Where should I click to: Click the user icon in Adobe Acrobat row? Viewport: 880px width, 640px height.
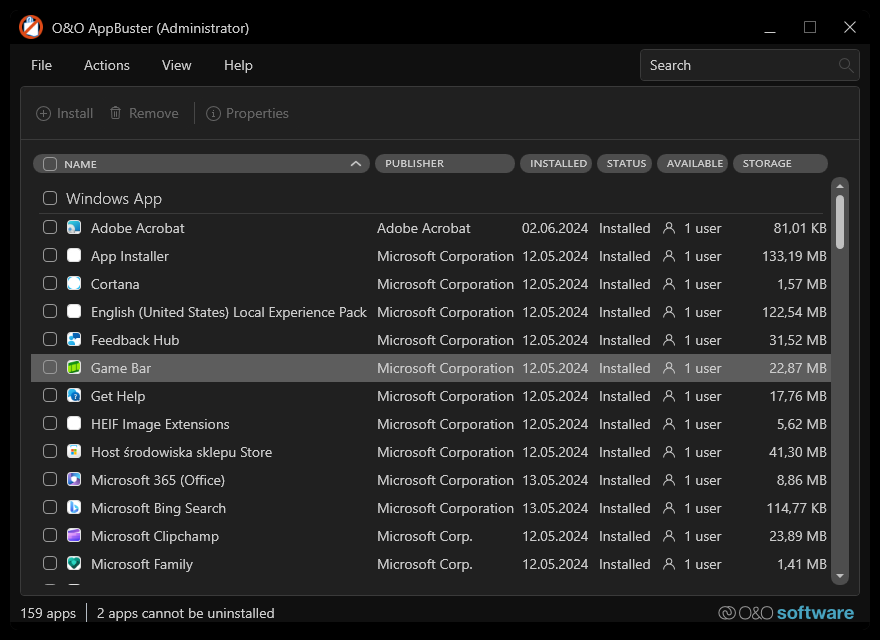(669, 228)
